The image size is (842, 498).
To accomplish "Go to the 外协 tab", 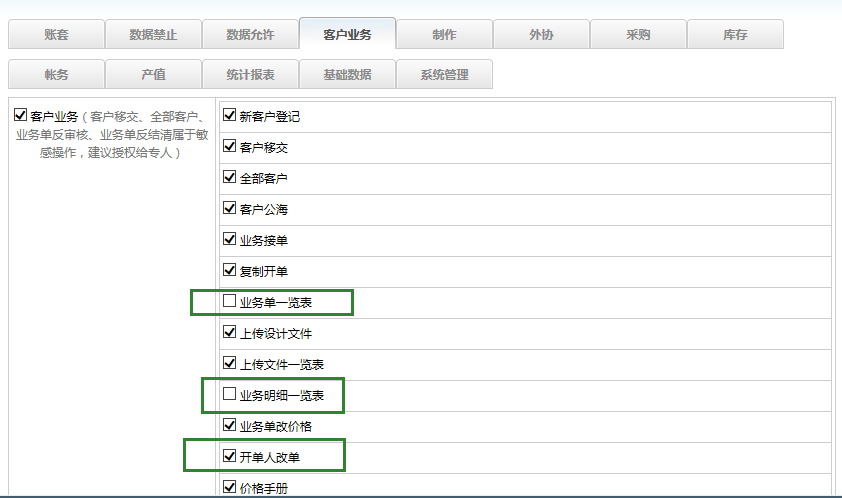I will click(541, 34).
